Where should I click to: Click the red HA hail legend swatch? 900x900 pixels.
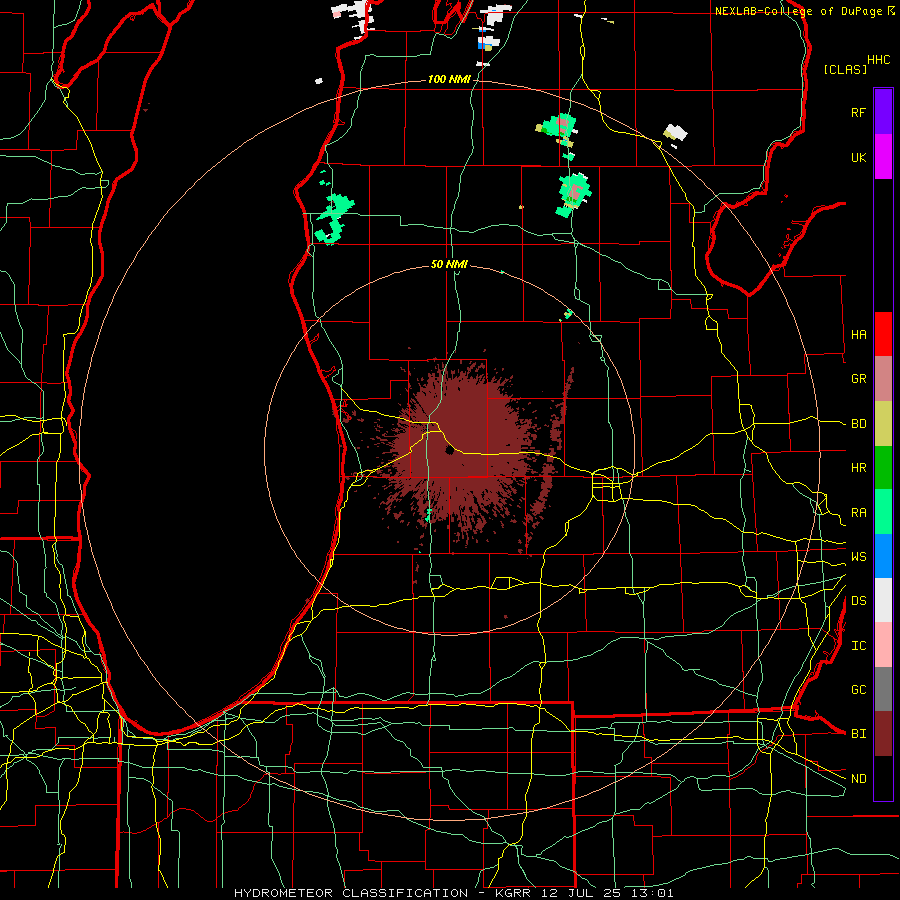(x=883, y=334)
